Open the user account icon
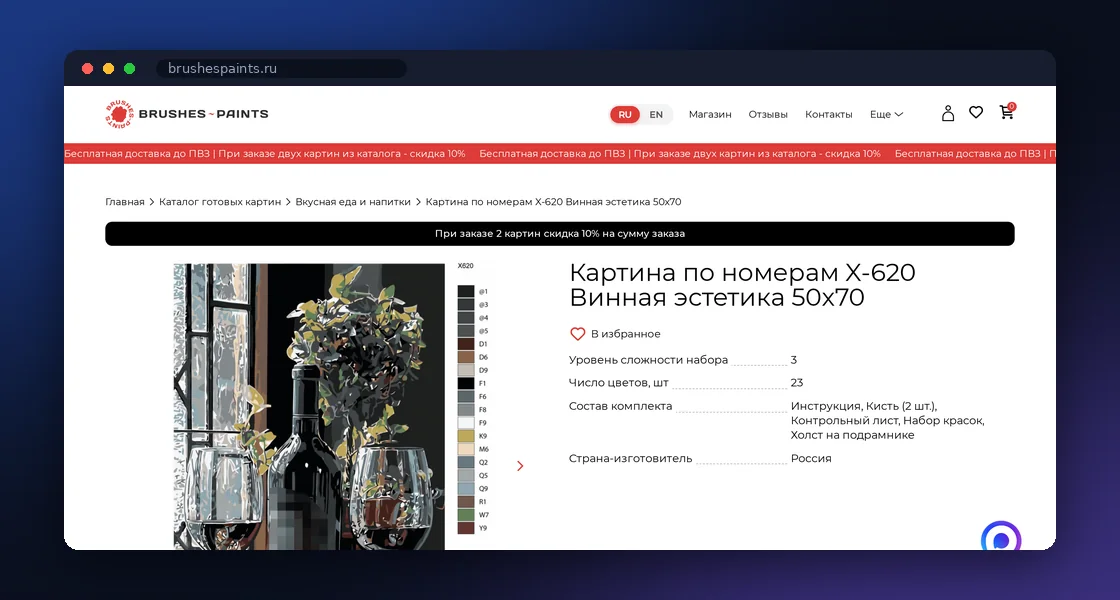 point(948,114)
